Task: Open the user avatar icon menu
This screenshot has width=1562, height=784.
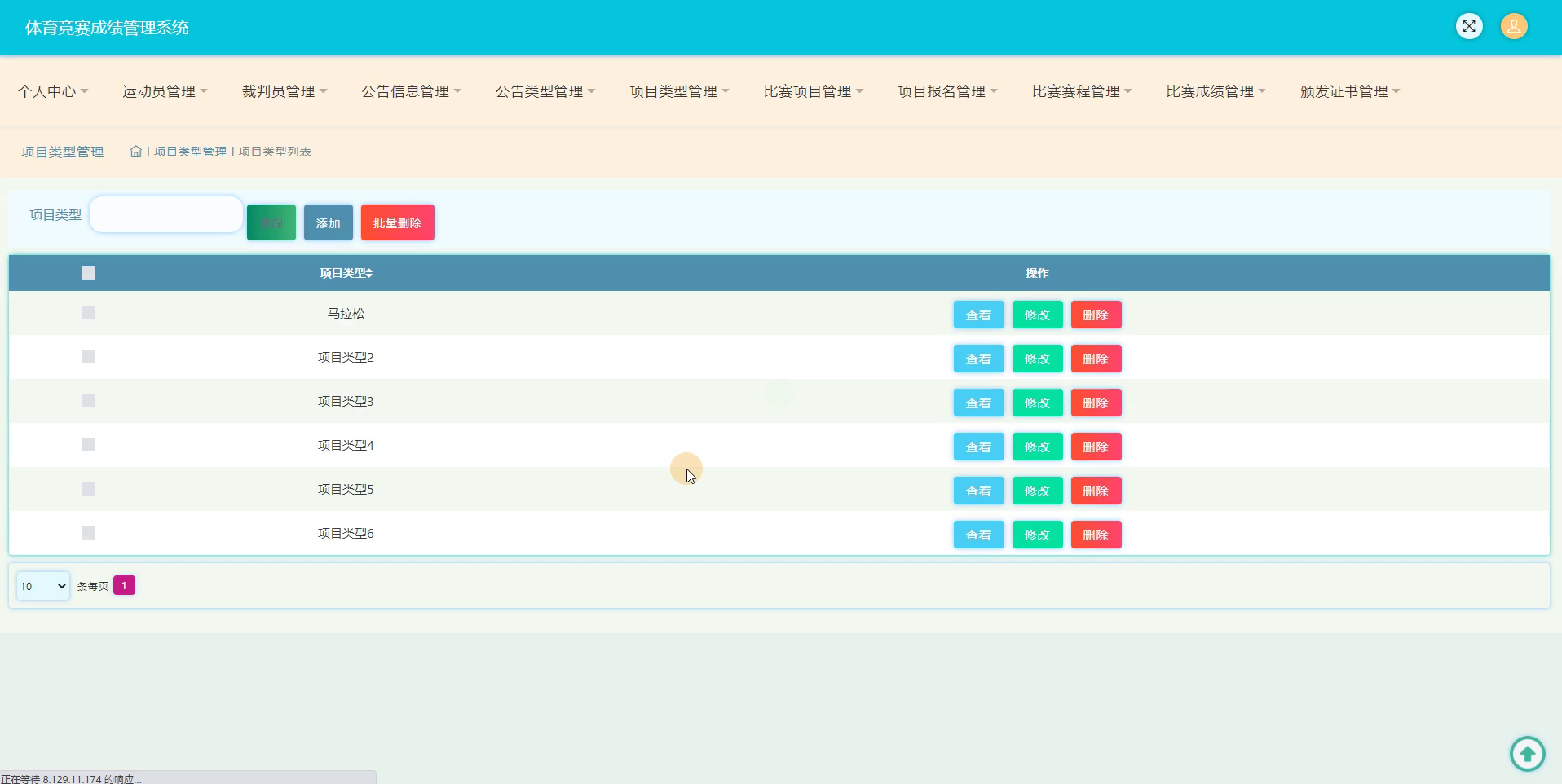Action: 1514,26
